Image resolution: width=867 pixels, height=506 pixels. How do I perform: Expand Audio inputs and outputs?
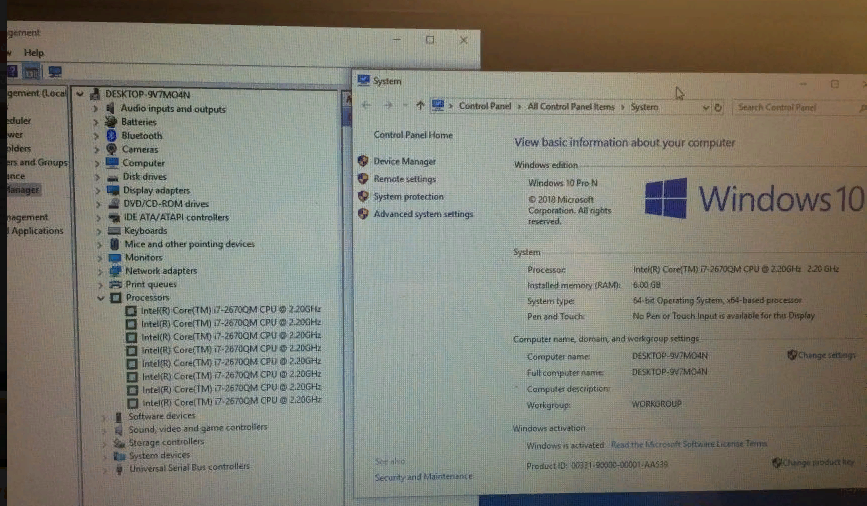(96, 108)
